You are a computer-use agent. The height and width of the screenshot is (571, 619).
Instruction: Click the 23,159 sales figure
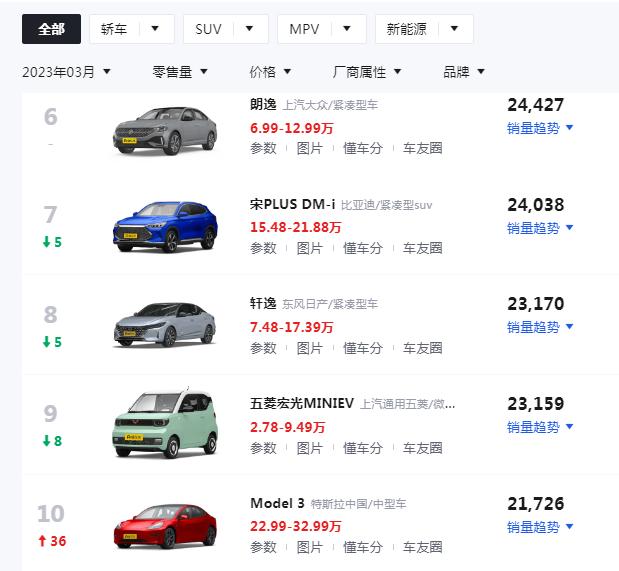536,404
